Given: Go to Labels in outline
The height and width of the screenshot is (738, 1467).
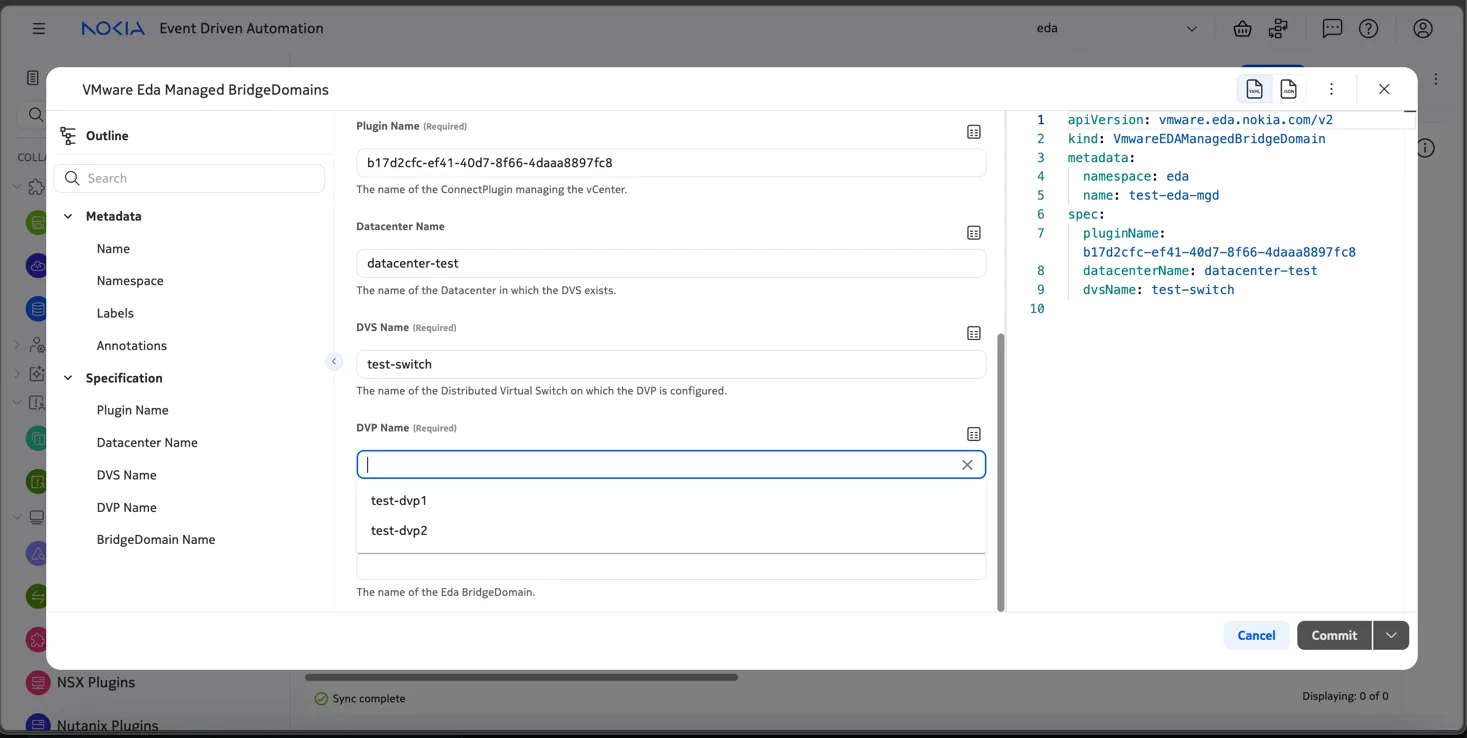Looking at the screenshot, I should coord(115,313).
